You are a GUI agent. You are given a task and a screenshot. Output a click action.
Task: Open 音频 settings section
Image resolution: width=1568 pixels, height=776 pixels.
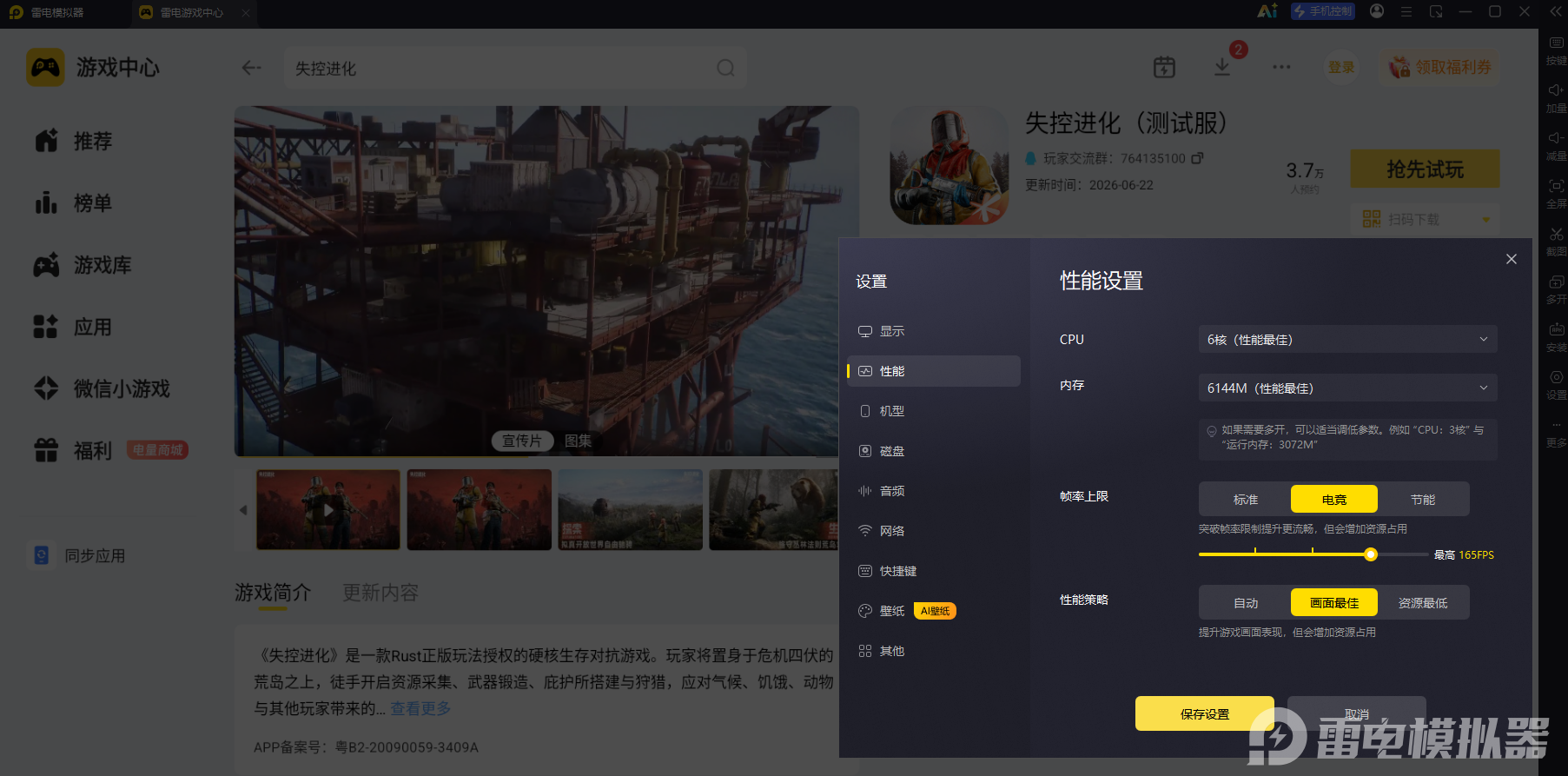934,491
